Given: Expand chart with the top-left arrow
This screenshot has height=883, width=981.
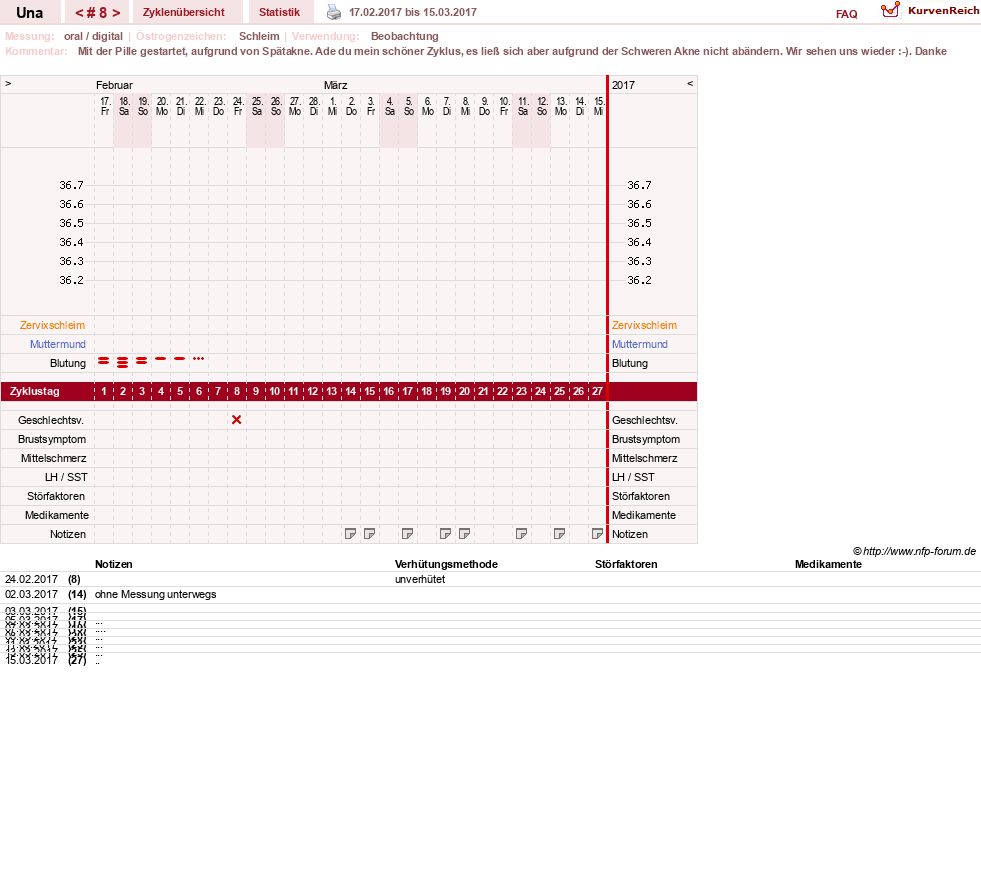Looking at the screenshot, I should 8,83.
